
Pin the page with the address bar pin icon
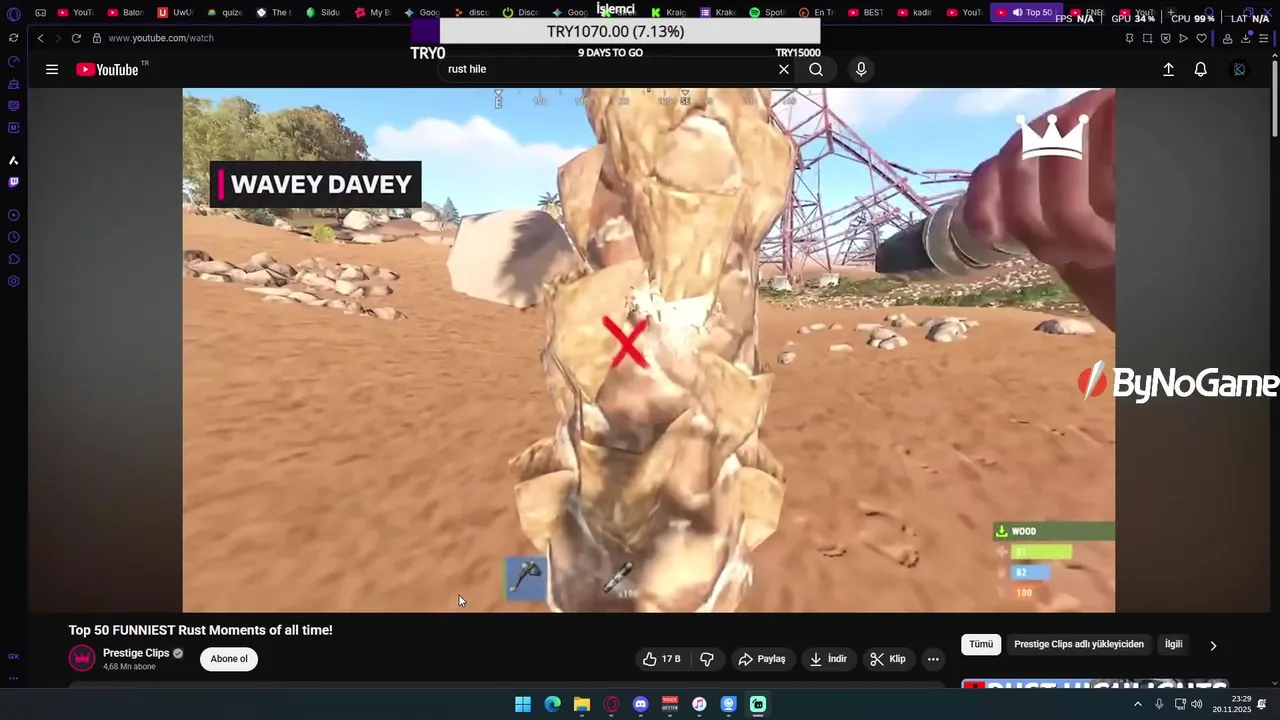[x=1129, y=38]
